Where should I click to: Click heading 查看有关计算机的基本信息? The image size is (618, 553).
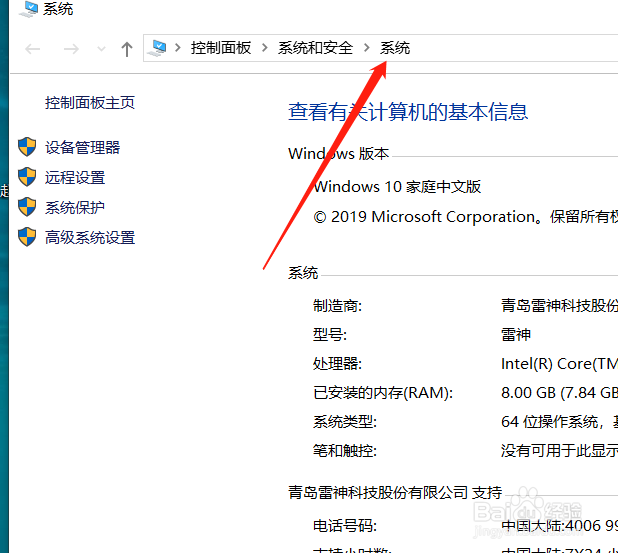tap(408, 112)
